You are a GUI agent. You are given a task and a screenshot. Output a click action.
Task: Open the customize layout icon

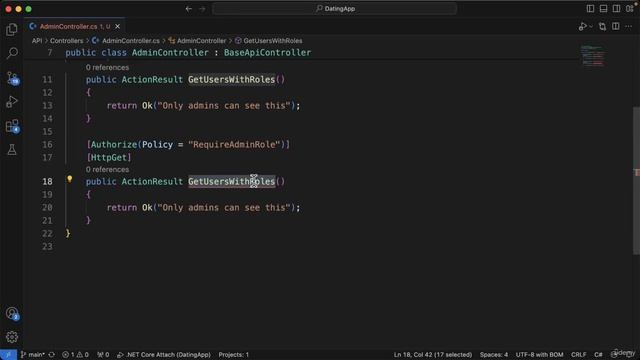(629, 9)
